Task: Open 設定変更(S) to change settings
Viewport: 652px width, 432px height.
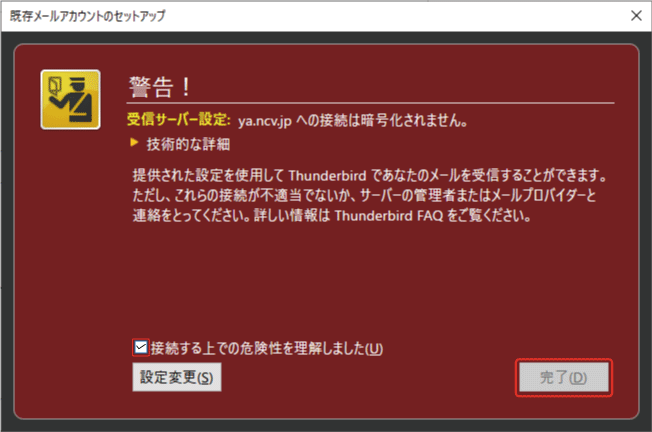Action: tap(177, 377)
